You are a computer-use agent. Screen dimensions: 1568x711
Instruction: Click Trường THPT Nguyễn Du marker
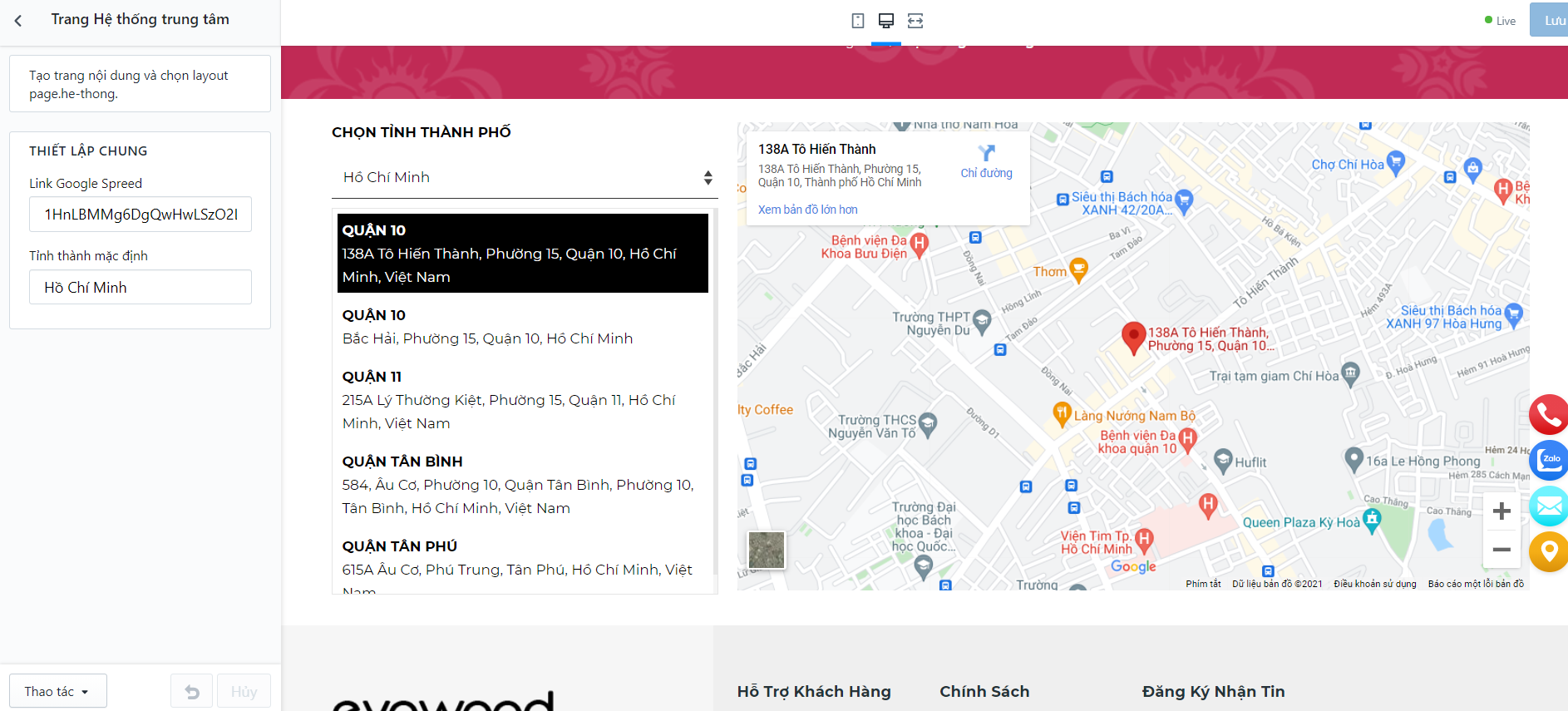982,320
